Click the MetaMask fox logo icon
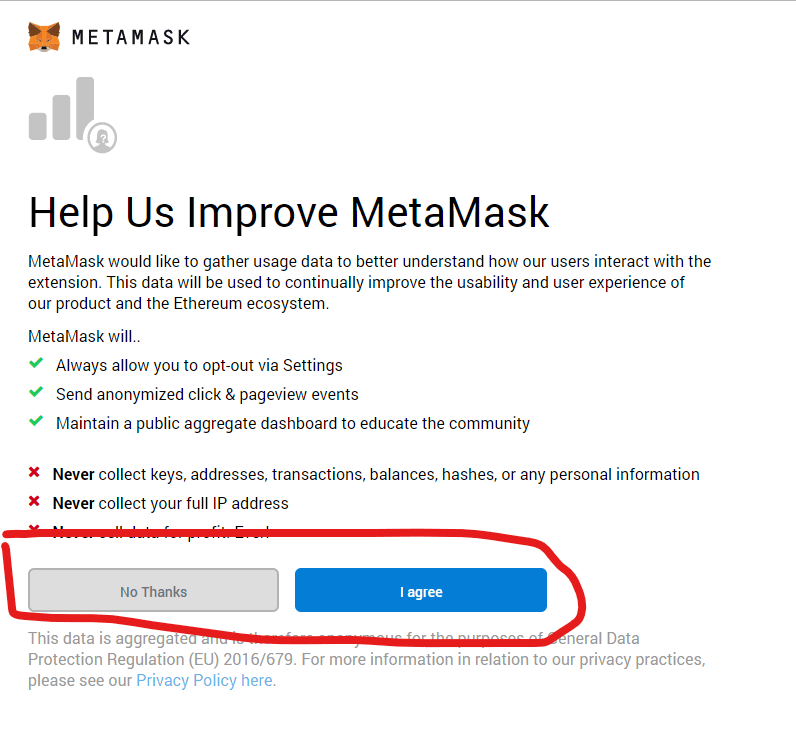The height and width of the screenshot is (741, 796). [x=44, y=37]
